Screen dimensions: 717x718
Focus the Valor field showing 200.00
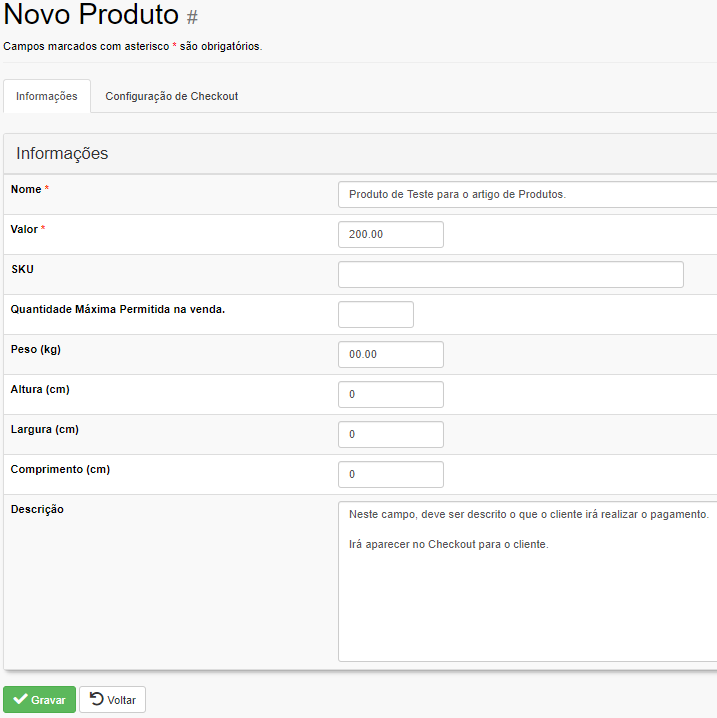[391, 234]
